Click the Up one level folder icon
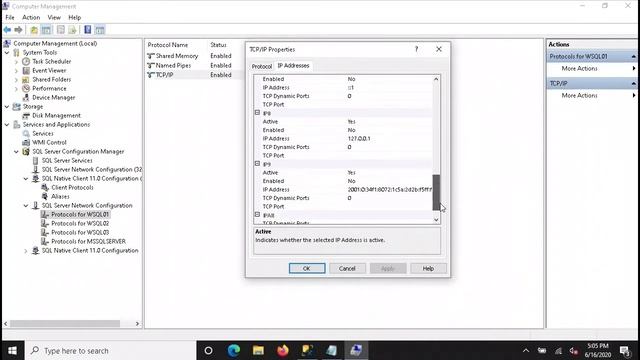Screen dimensions: 640x360 [34, 30]
